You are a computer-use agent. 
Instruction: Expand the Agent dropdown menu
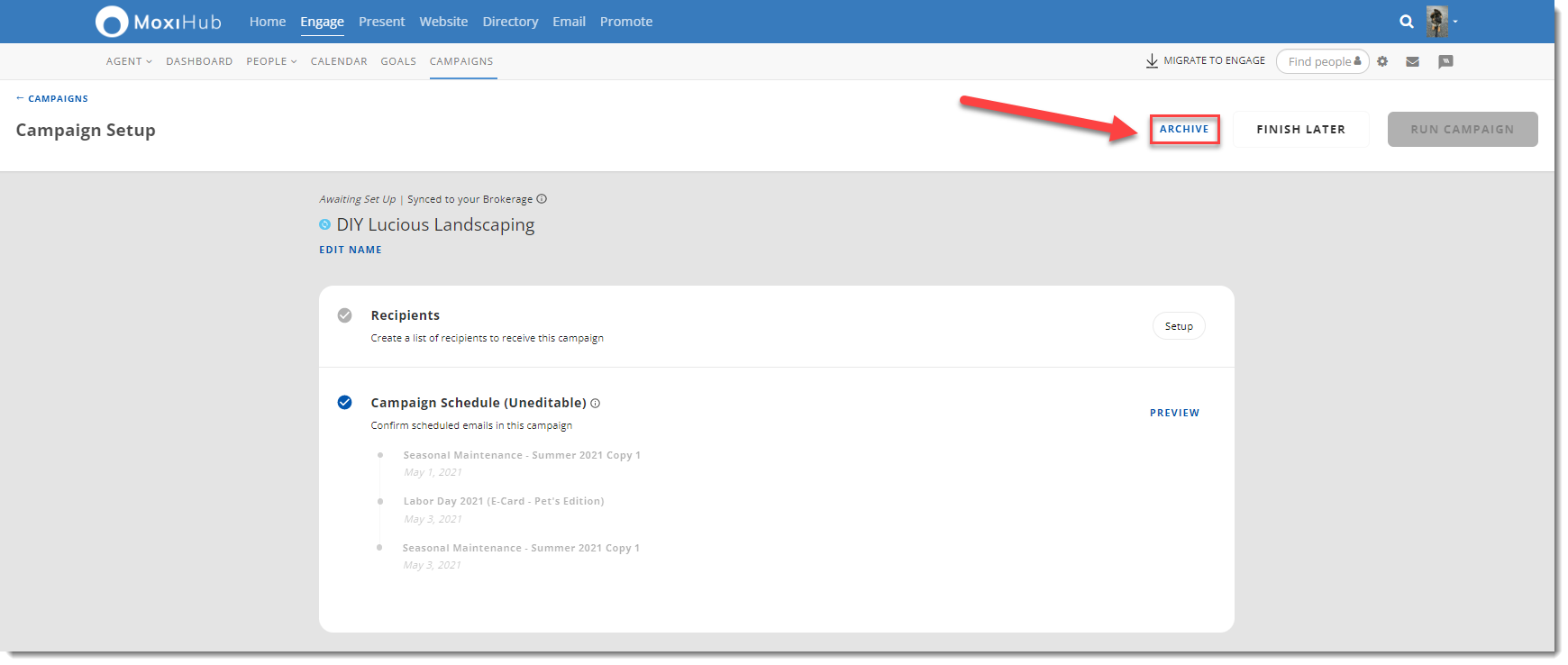129,61
